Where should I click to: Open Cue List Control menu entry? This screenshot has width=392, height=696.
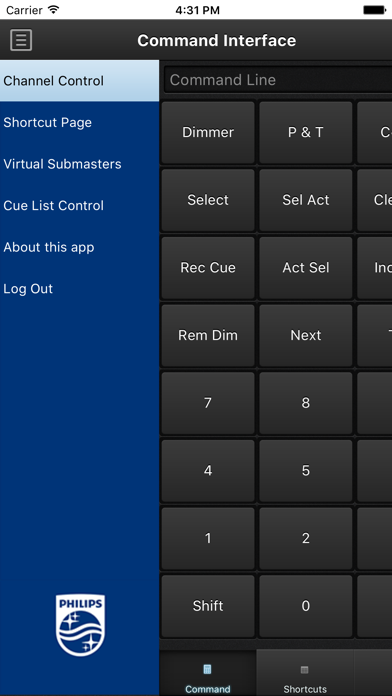[x=79, y=206]
